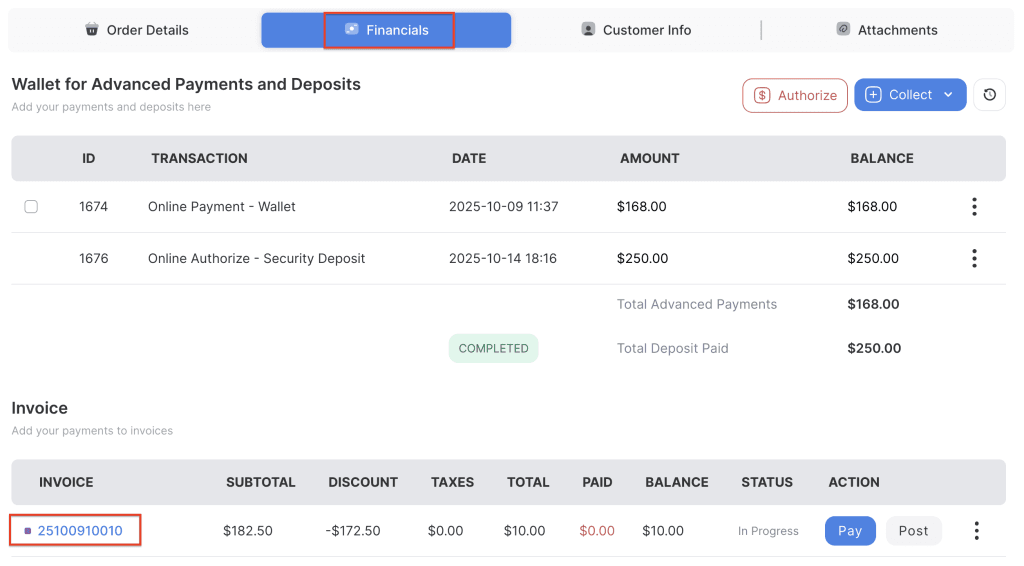
Task: Open three-dot menu for invoice 25100910010
Action: pos(976,531)
